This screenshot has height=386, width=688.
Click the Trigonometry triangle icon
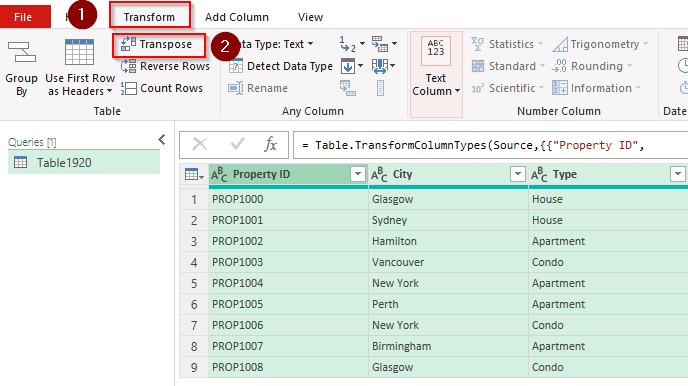(560, 44)
